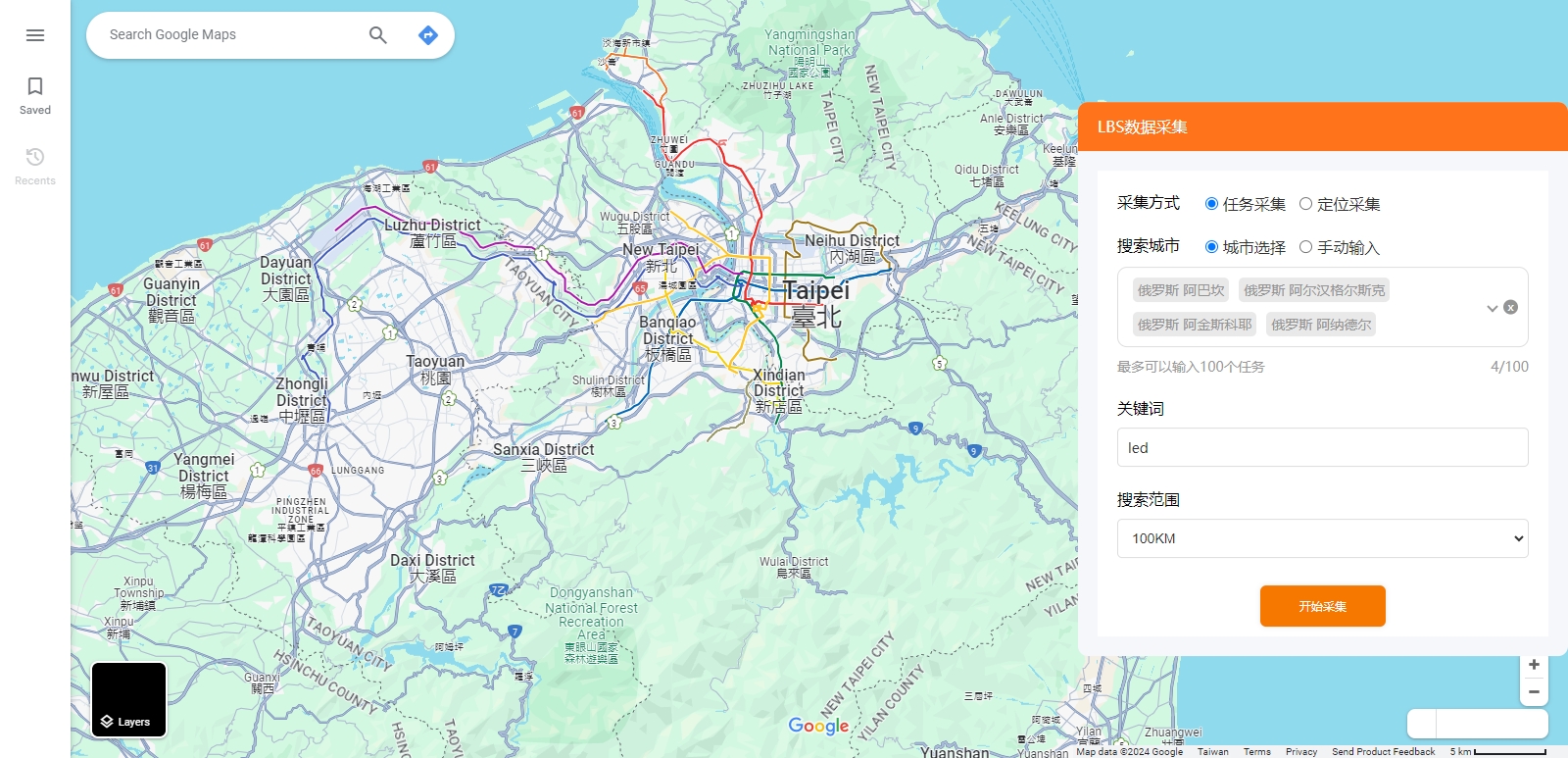Click the Banqiao District map label

(668, 338)
